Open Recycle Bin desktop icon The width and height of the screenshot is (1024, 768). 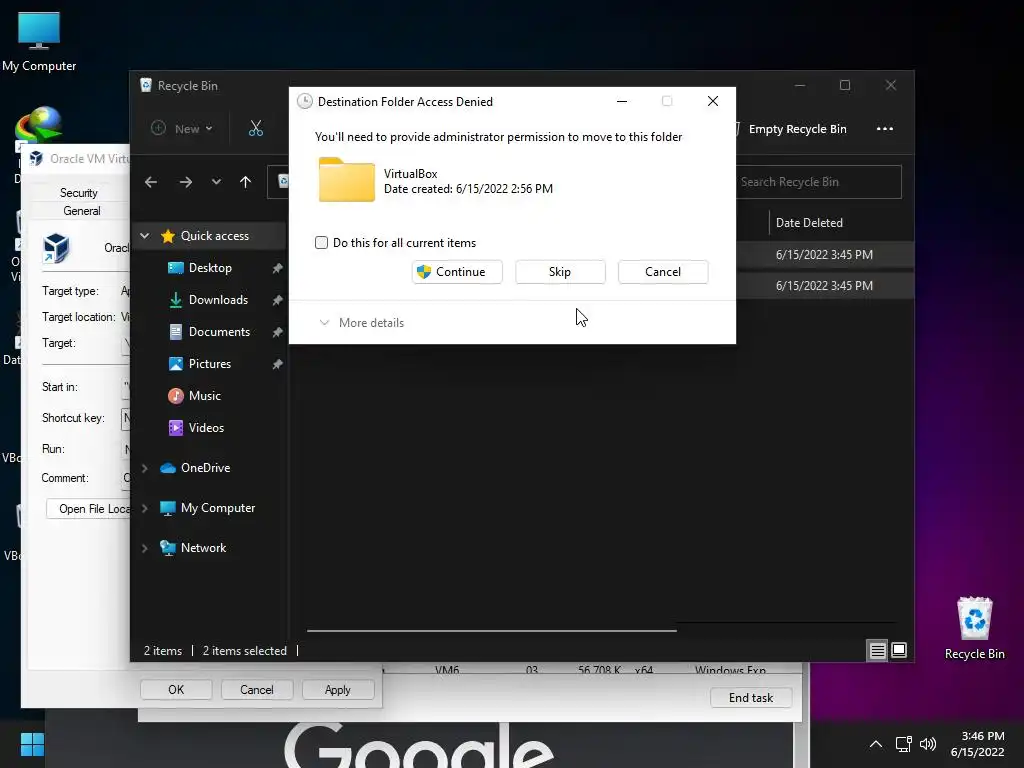[x=974, y=628]
